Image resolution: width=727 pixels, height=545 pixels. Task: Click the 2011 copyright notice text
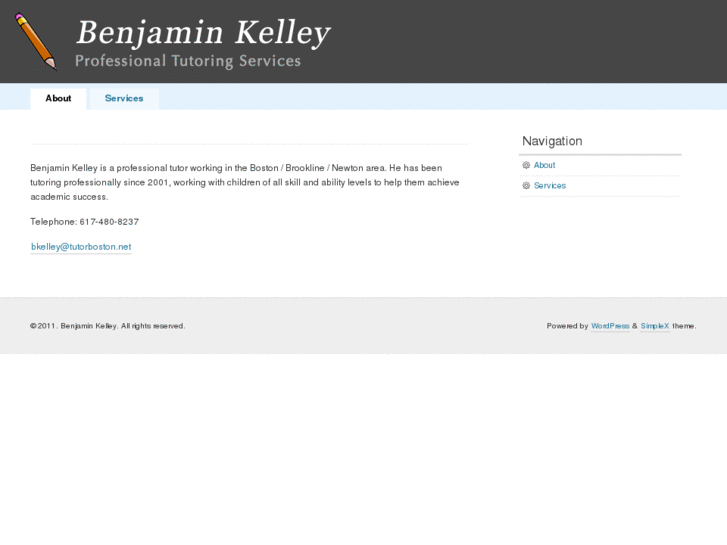(x=107, y=326)
